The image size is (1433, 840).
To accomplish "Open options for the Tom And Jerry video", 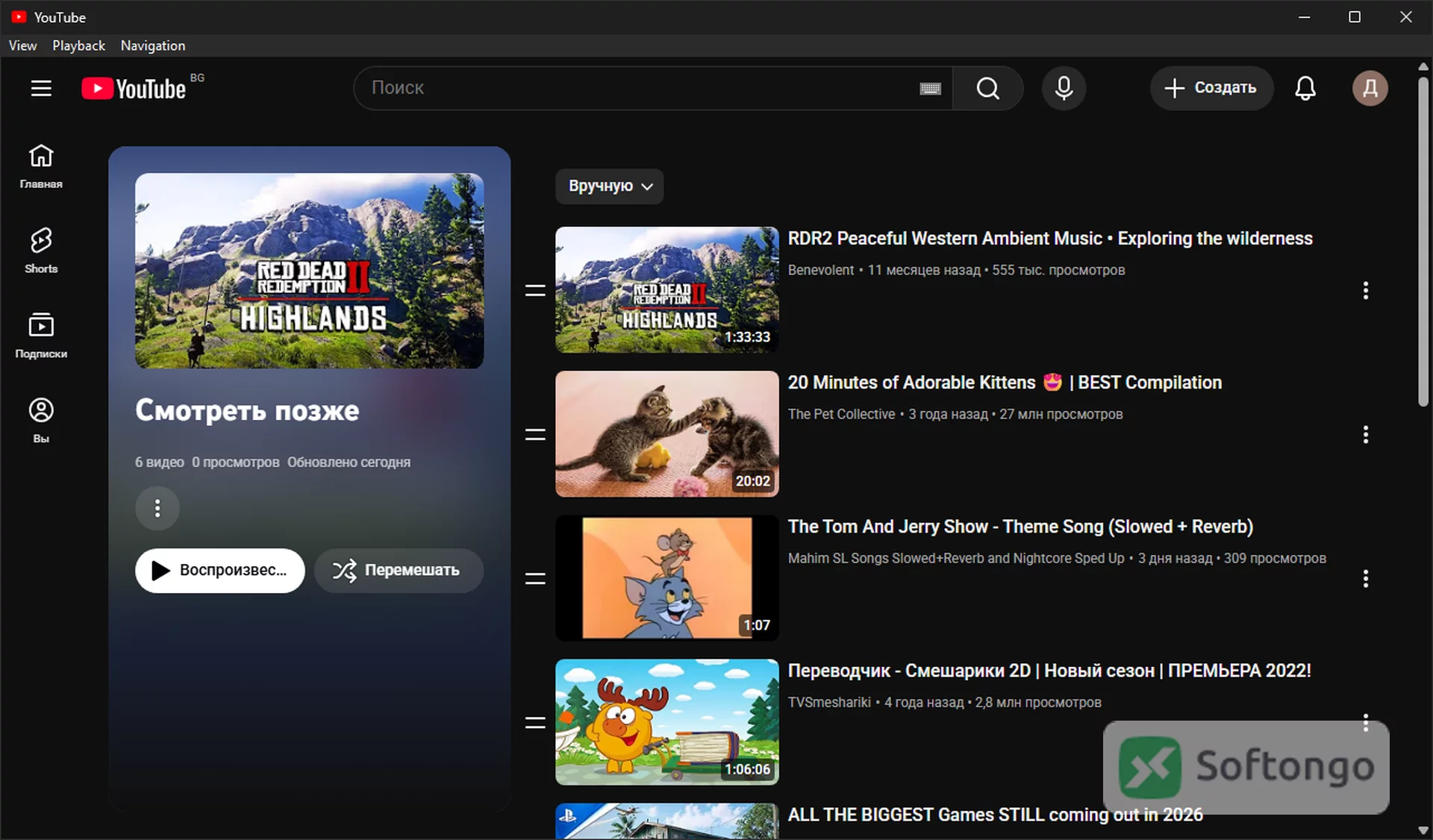I will [x=1365, y=578].
